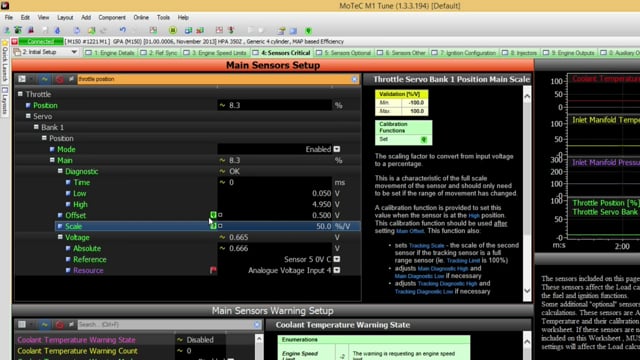Click the Scale value 50.0 cell
This screenshot has height=360, width=640.
coord(275,226)
